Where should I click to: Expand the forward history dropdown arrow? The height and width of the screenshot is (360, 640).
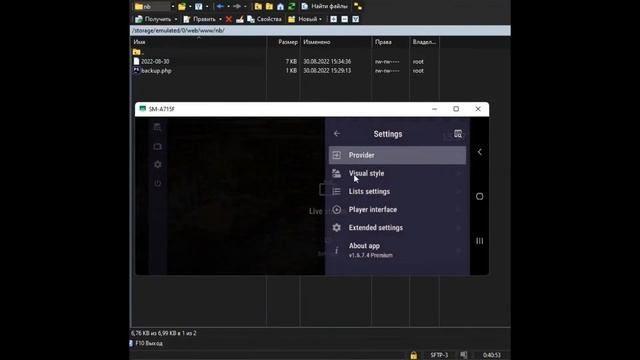pyautogui.click(x=245, y=6)
